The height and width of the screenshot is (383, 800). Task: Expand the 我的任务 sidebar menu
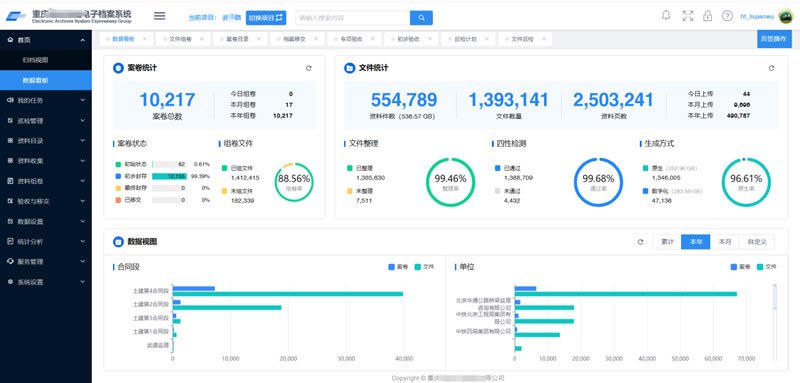(x=46, y=100)
